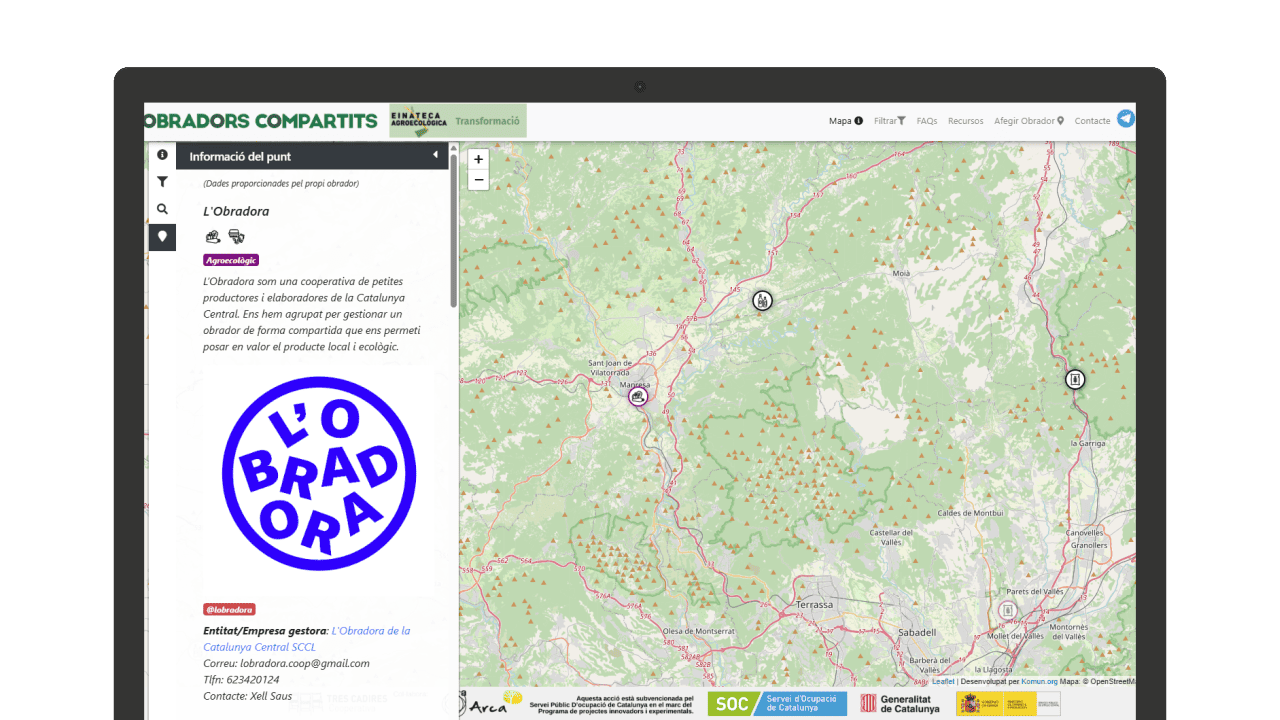Click the Olesa de Montserrat map label
Screen dimensions: 1280x720
click(x=699, y=631)
